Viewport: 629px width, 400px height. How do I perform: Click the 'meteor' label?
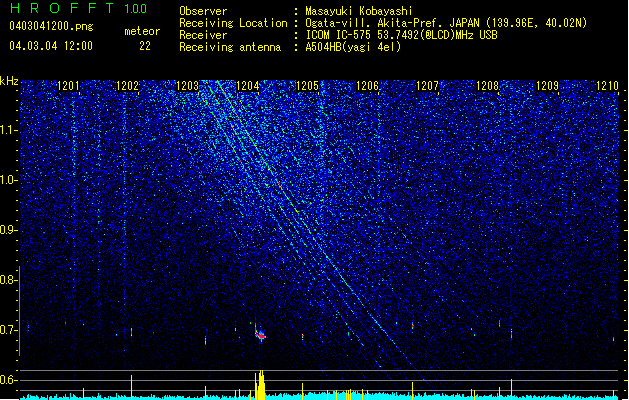coord(142,31)
